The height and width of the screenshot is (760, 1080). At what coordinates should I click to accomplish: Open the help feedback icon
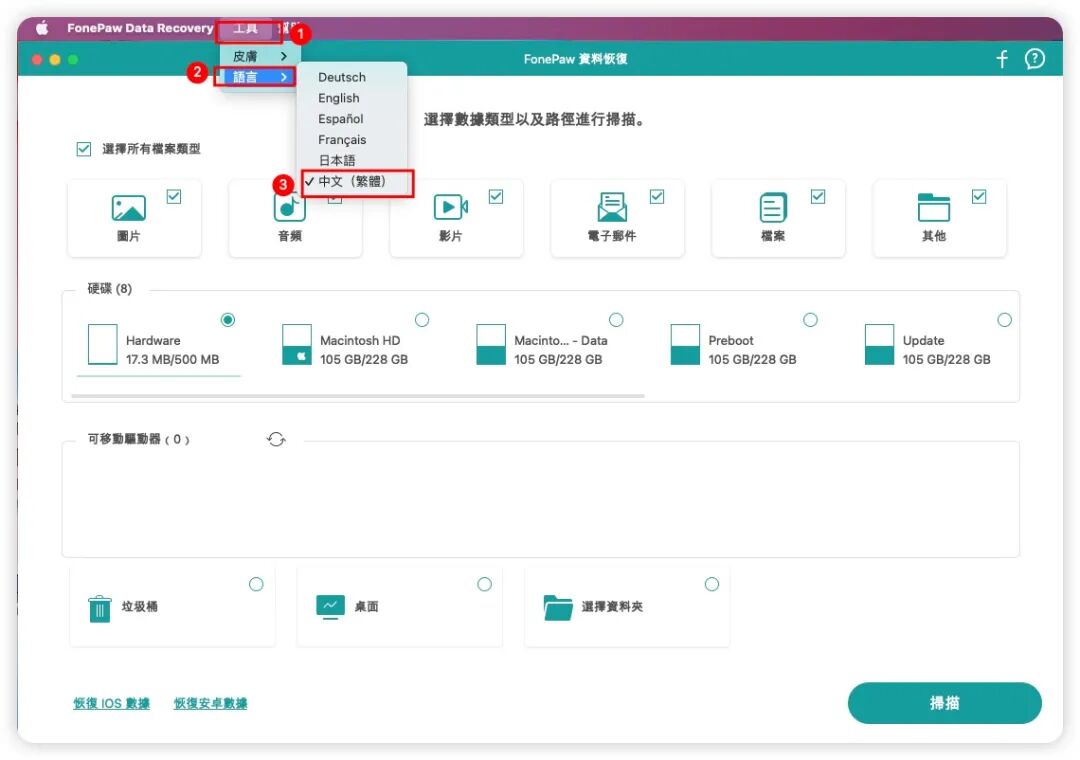1035,59
